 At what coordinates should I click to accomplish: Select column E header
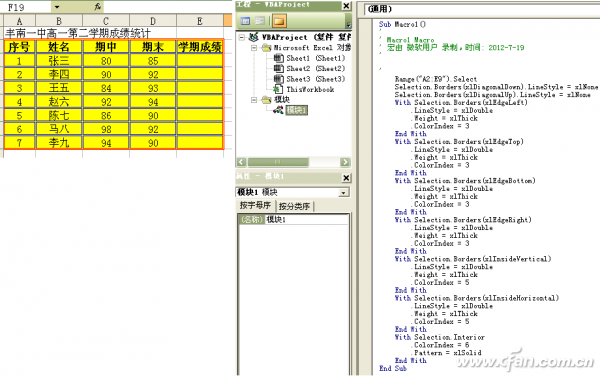pyautogui.click(x=200, y=21)
